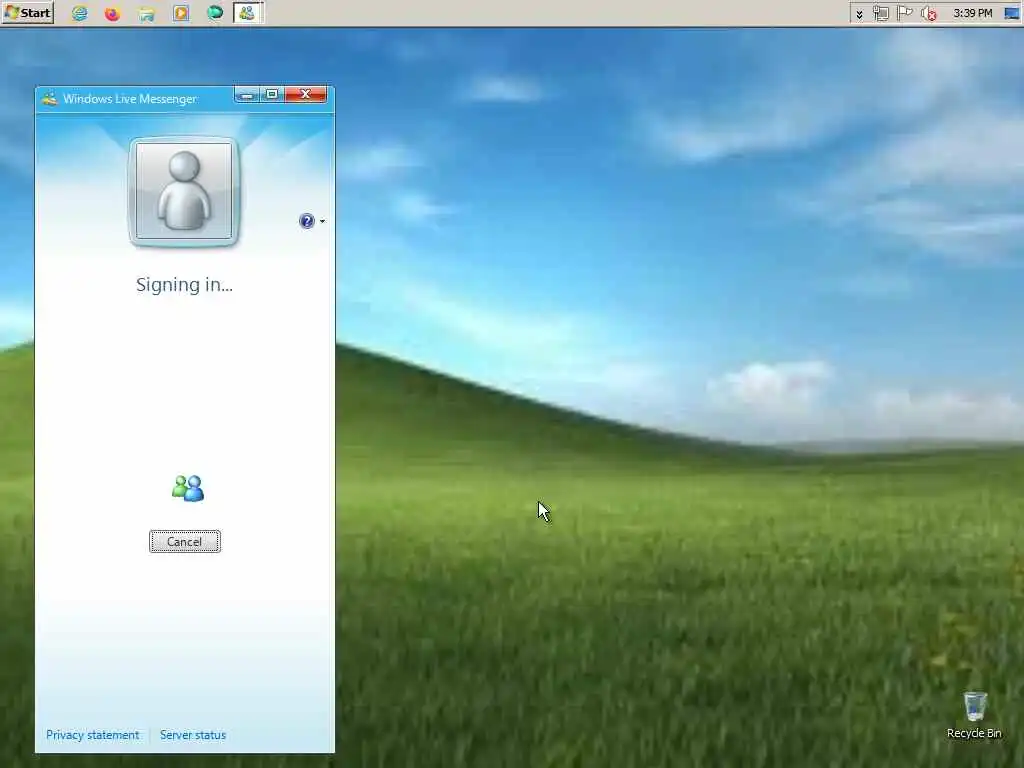Click the Signing in... status text
Image resolution: width=1024 pixels, height=768 pixels.
[184, 285]
